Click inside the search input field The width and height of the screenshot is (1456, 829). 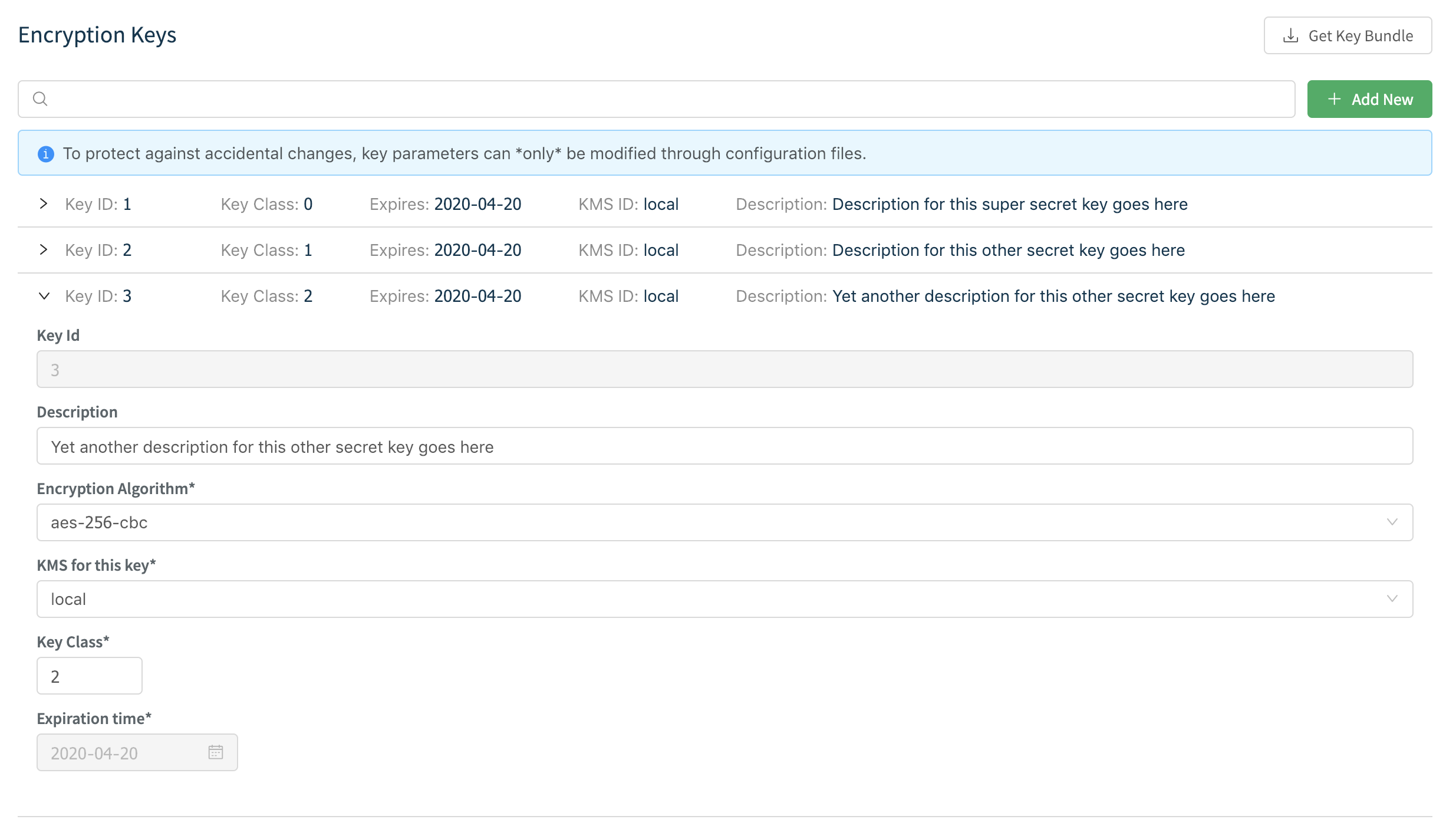(x=648, y=98)
